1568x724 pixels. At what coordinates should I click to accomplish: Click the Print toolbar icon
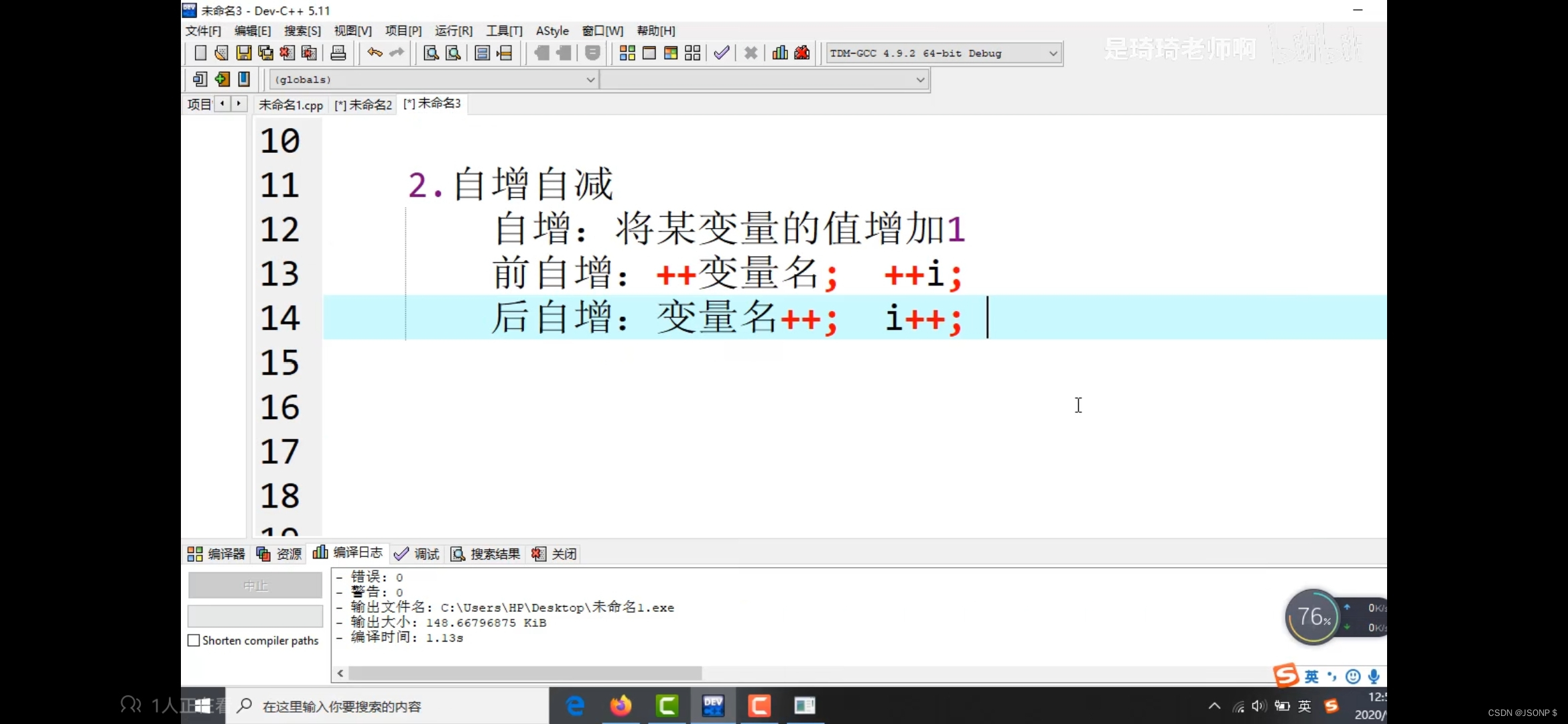coord(338,53)
